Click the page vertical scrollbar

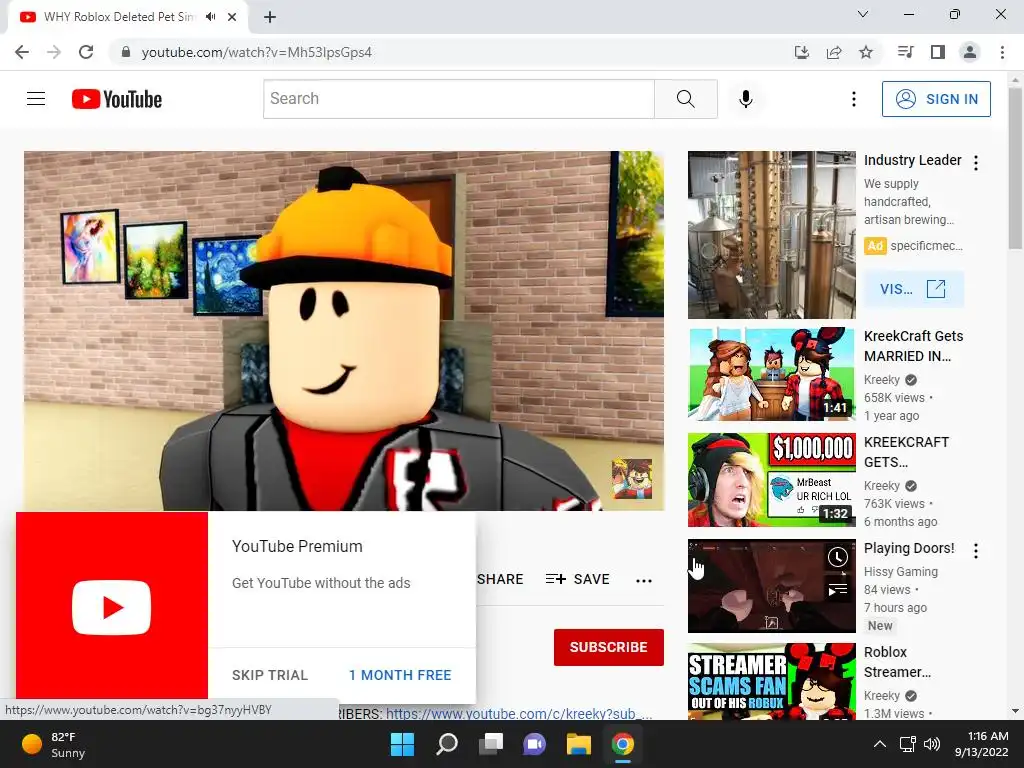click(x=1015, y=168)
